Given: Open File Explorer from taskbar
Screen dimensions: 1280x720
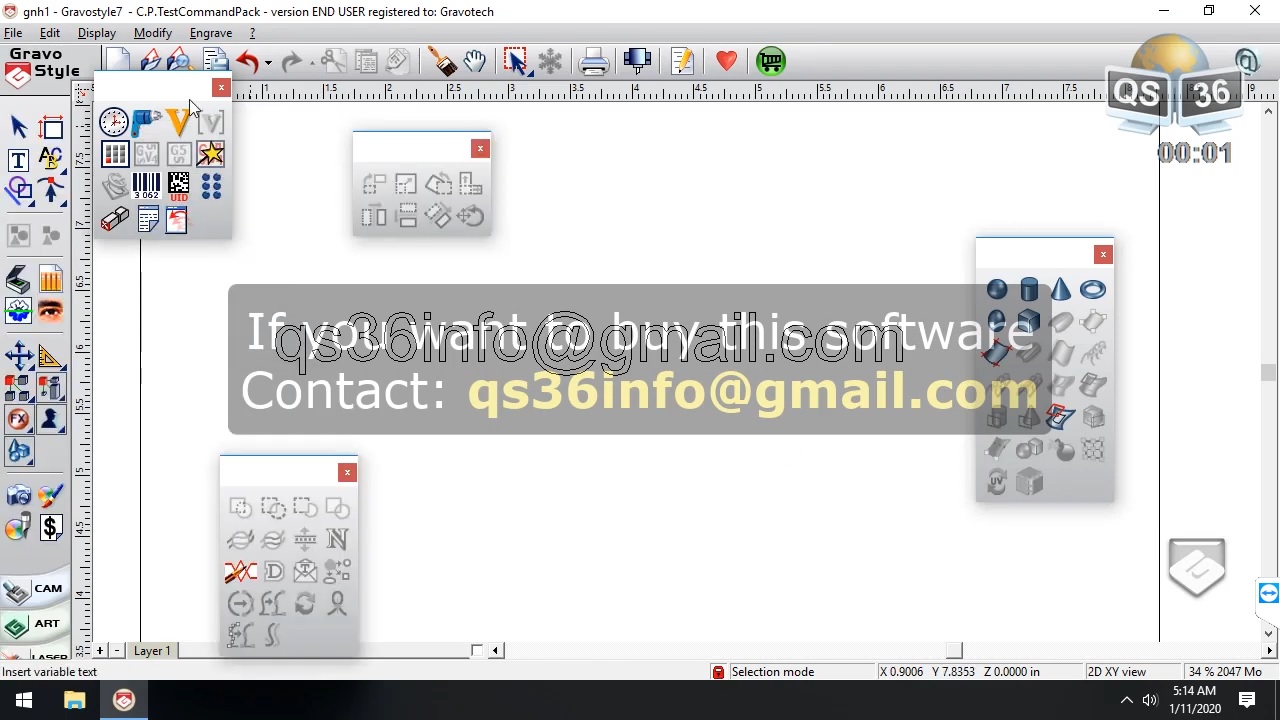Looking at the screenshot, I should (74, 700).
